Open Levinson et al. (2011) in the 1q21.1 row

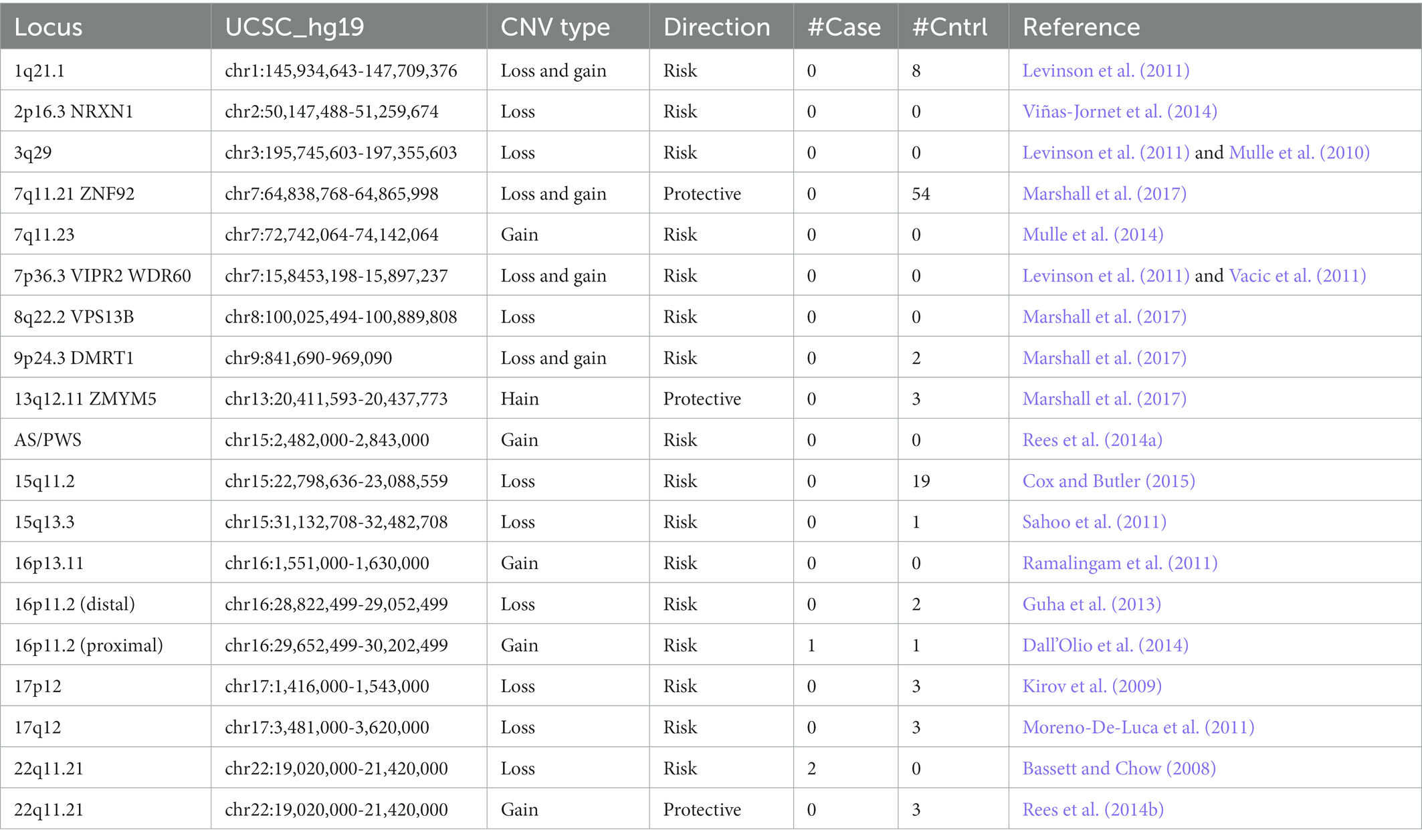click(x=1106, y=70)
